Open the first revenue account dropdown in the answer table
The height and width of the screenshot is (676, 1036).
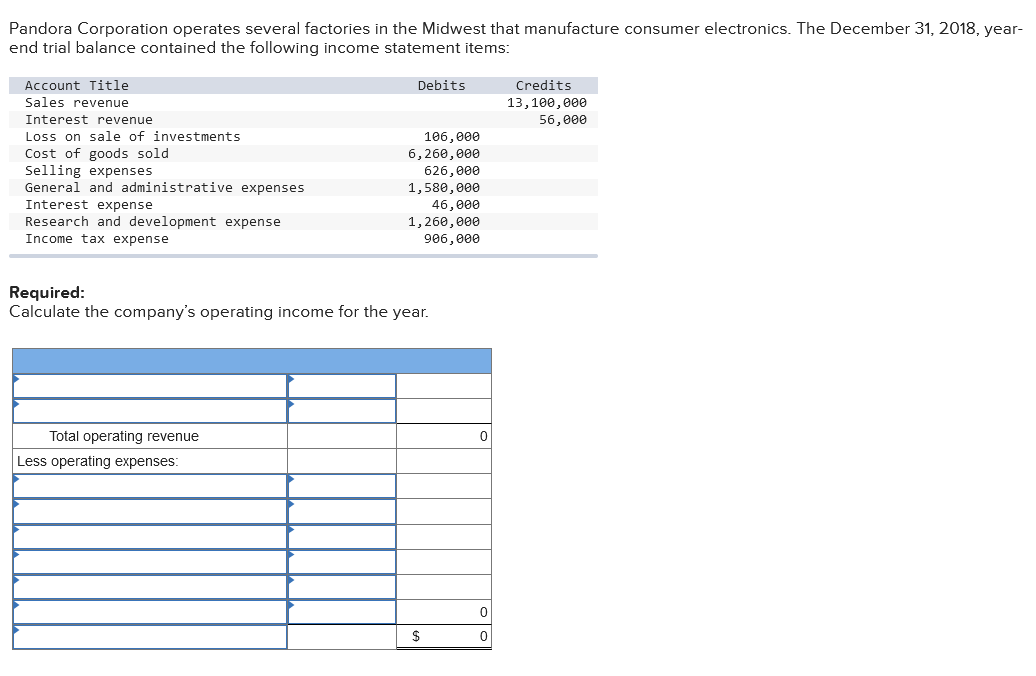coord(150,386)
